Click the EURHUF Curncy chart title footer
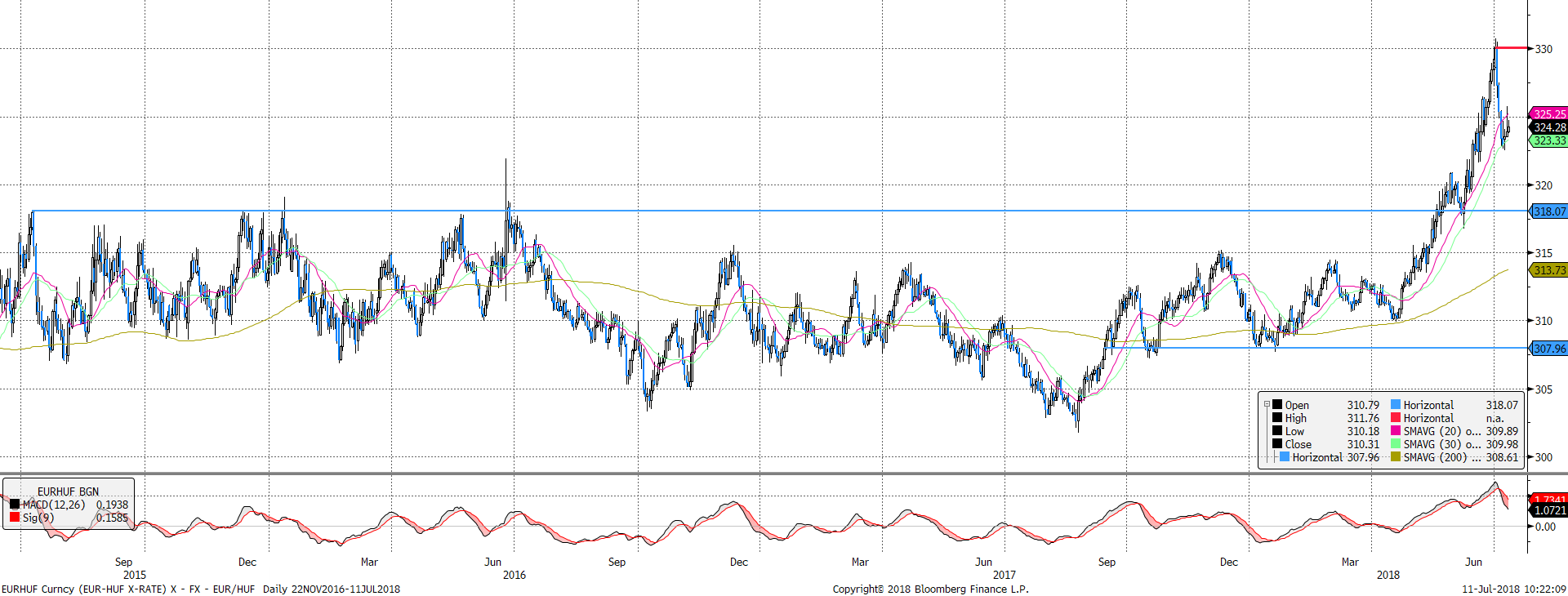This screenshot has width=1568, height=596. [201, 589]
